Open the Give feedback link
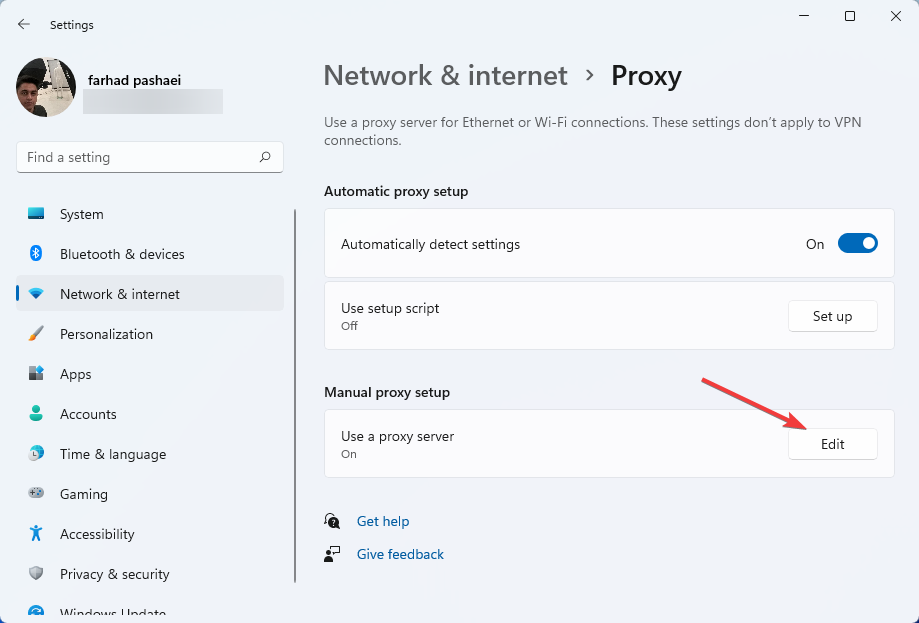919x623 pixels. click(x=400, y=554)
